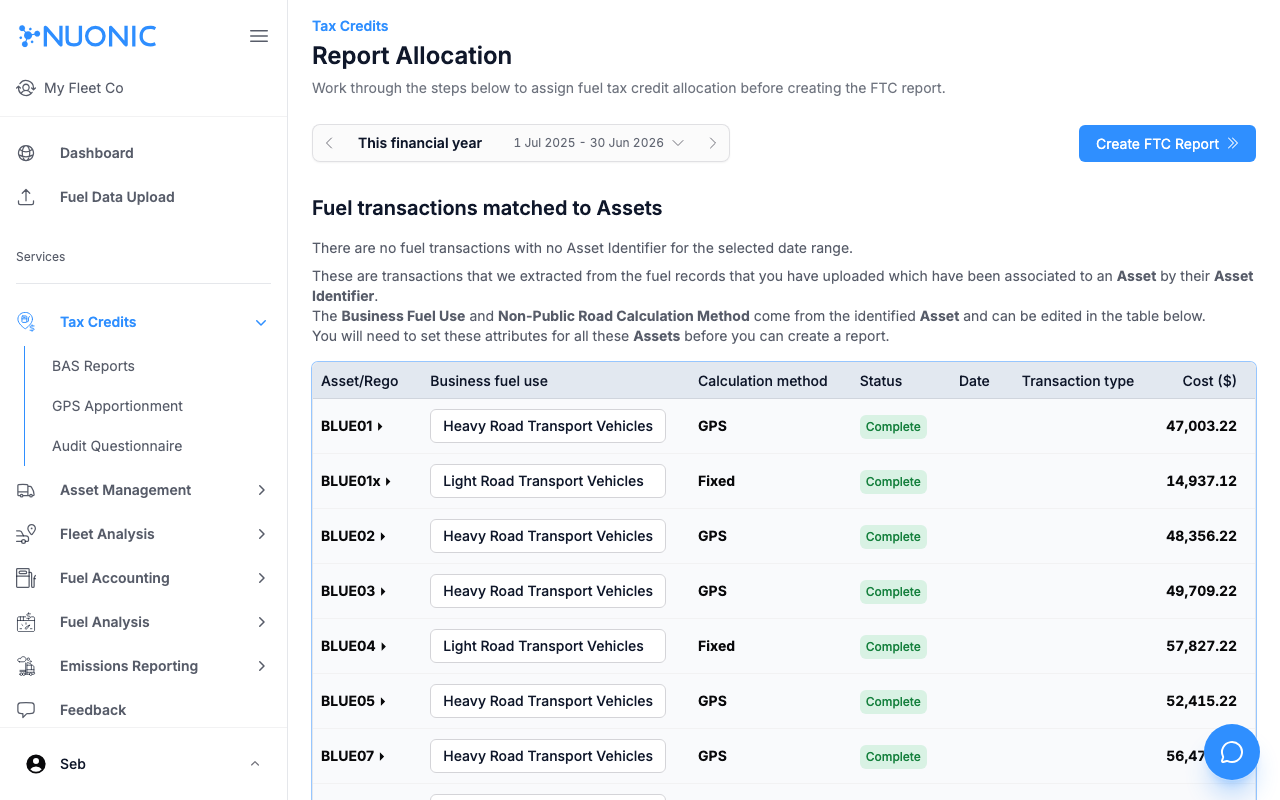
Task: Go to previous financial year period
Action: (330, 143)
